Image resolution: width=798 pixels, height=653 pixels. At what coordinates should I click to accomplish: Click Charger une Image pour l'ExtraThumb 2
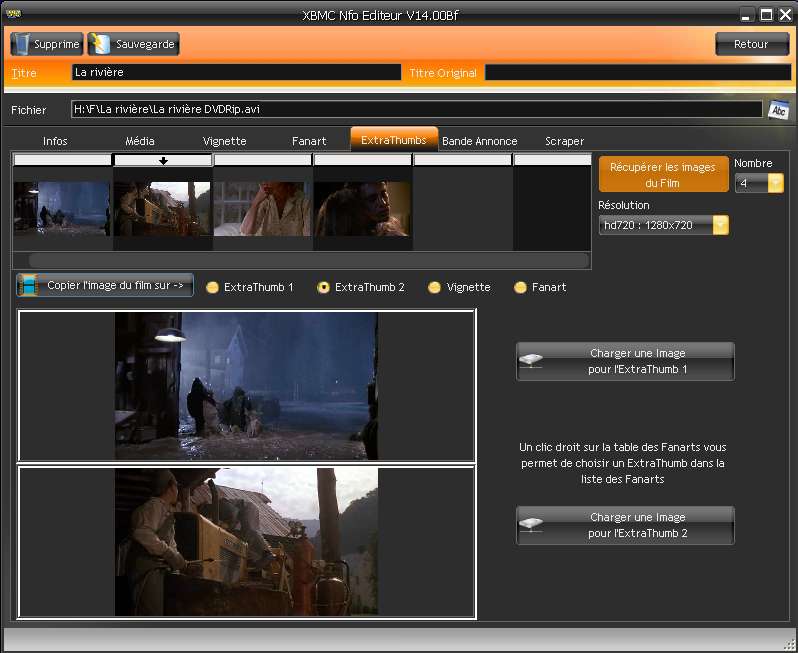click(625, 525)
